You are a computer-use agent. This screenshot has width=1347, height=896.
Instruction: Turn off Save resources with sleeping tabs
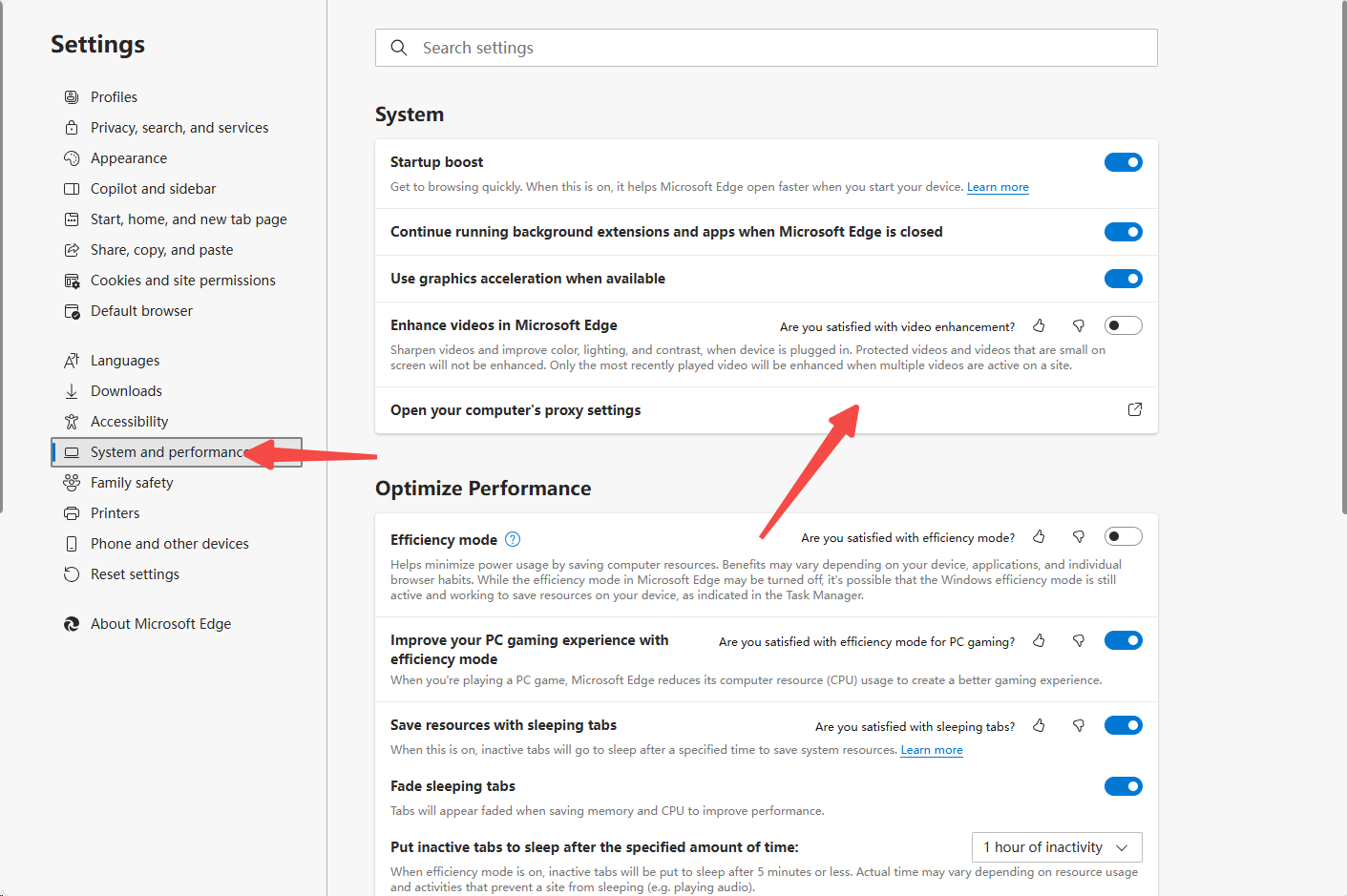pyautogui.click(x=1124, y=725)
